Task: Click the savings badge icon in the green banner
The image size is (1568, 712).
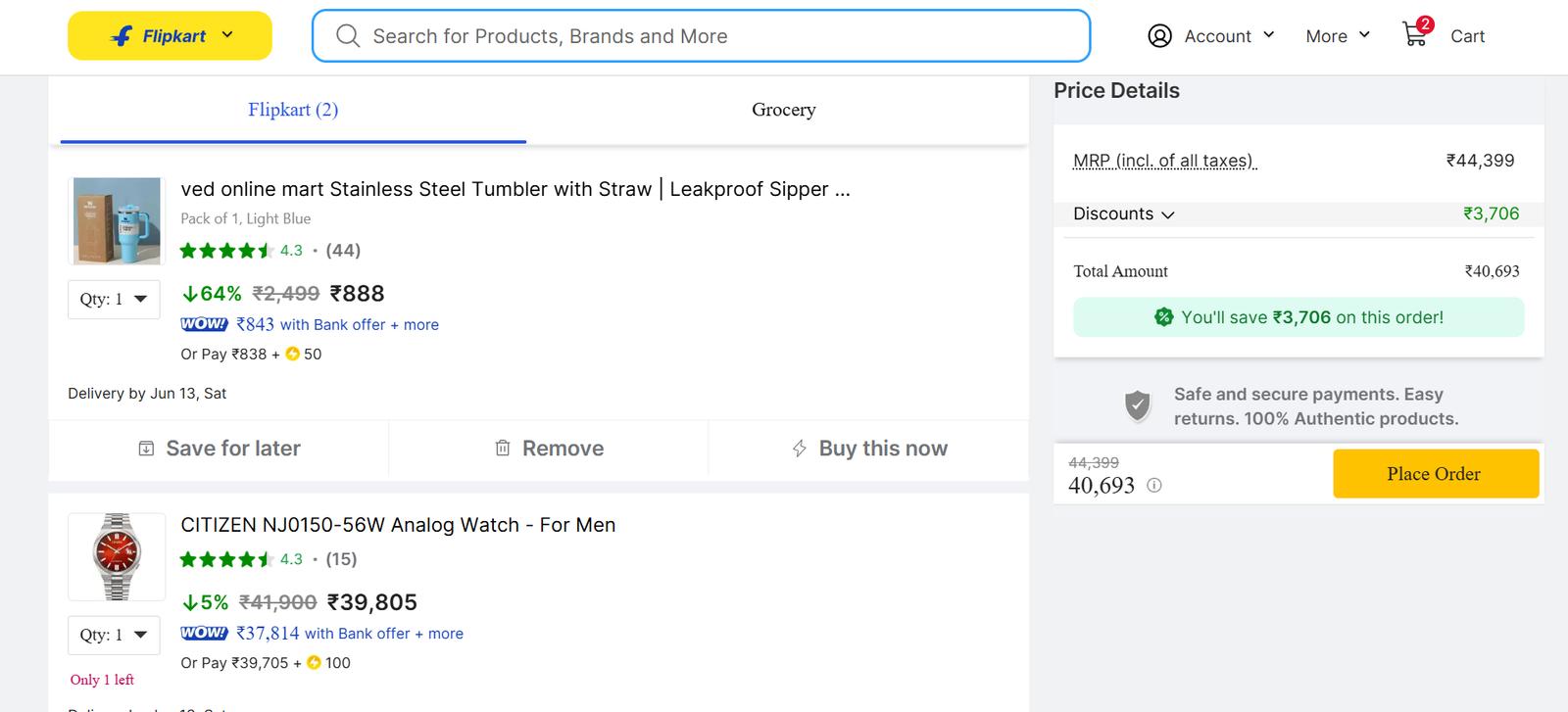Action: pos(1163,317)
